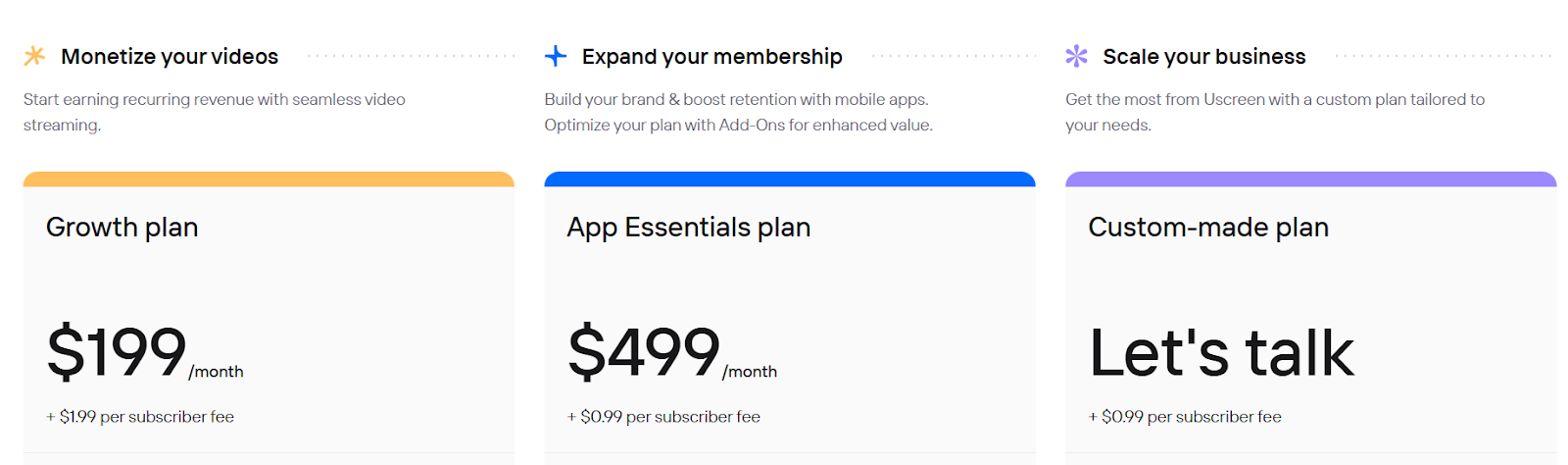Click the purple snowflake icon
The height and width of the screenshot is (465, 1568).
(1076, 56)
